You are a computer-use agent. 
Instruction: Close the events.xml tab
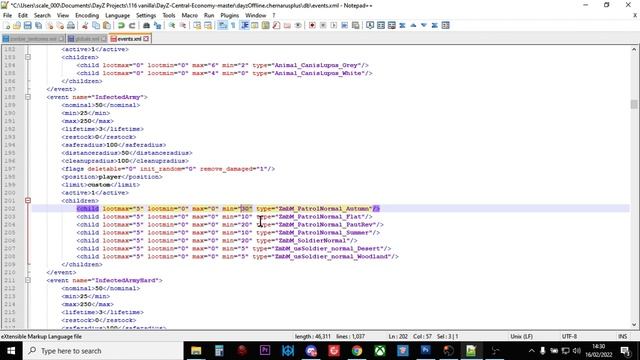pyautogui.click(x=146, y=38)
